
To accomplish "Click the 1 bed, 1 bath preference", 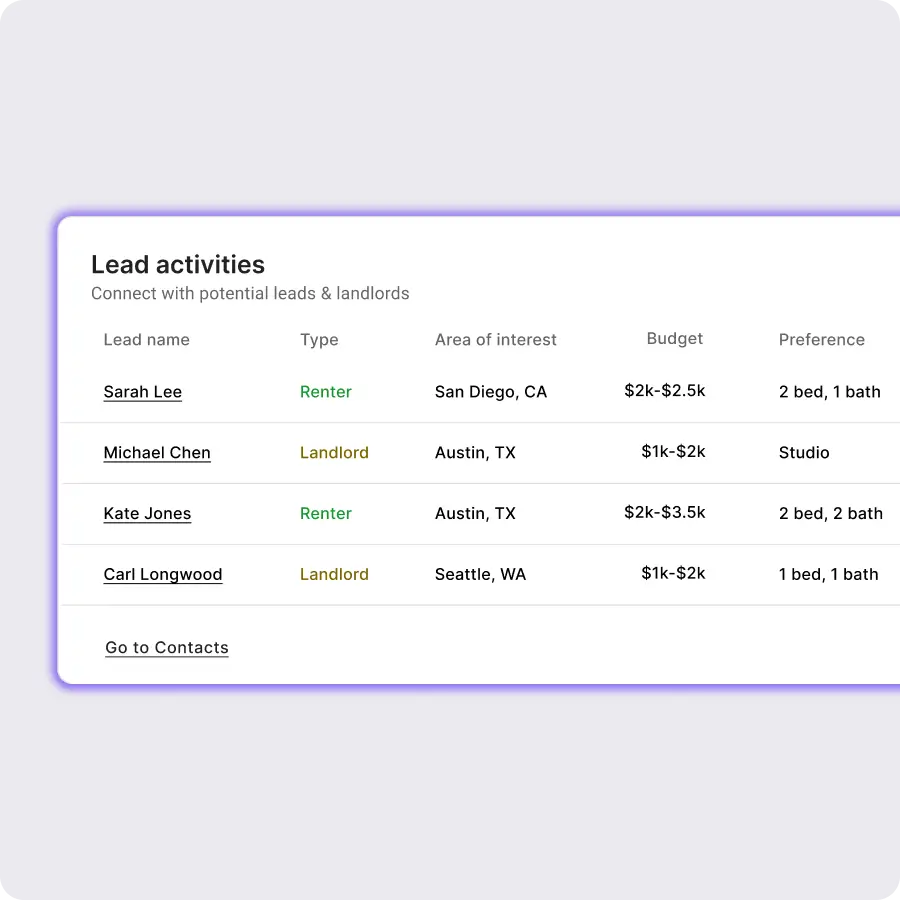I will (x=828, y=575).
